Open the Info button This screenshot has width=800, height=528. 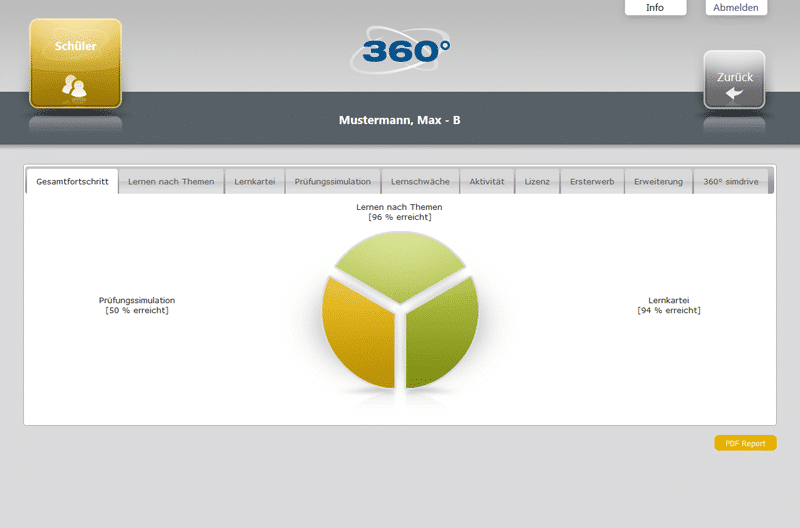tap(655, 8)
